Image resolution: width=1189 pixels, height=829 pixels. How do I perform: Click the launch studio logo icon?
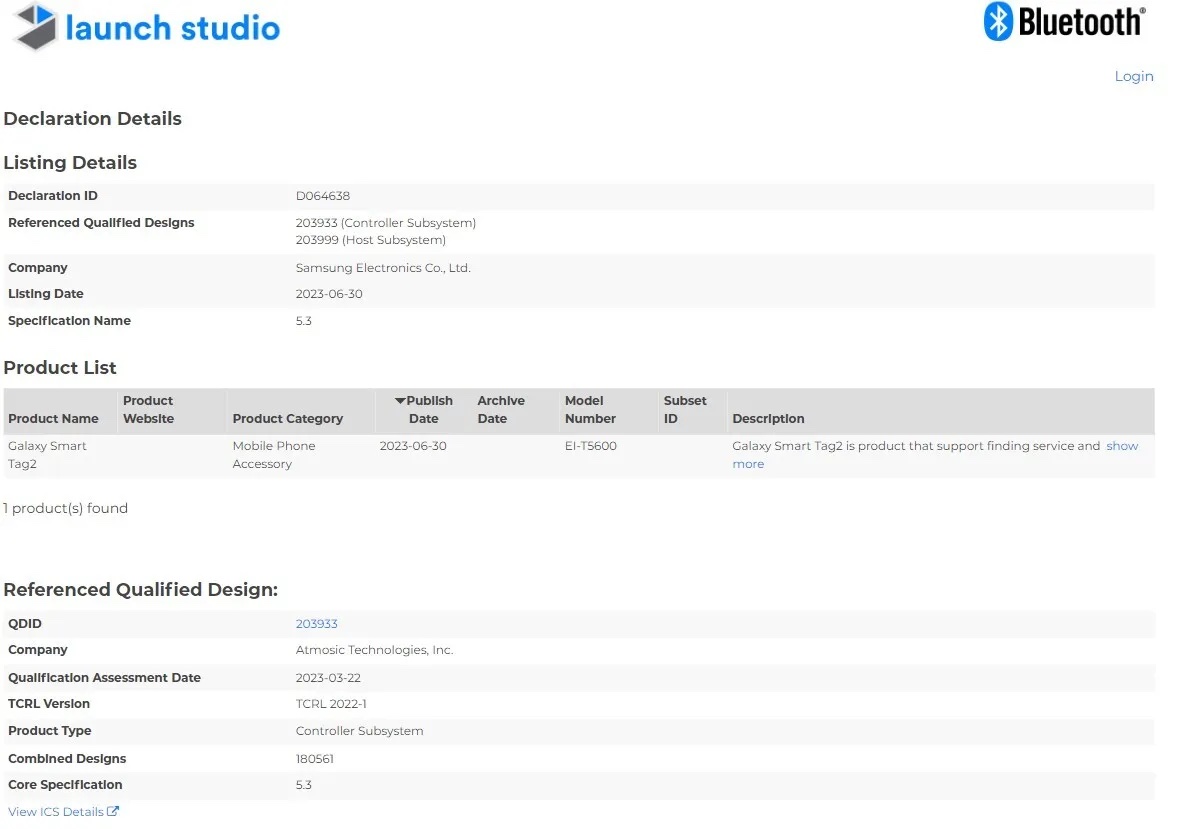pos(36,27)
